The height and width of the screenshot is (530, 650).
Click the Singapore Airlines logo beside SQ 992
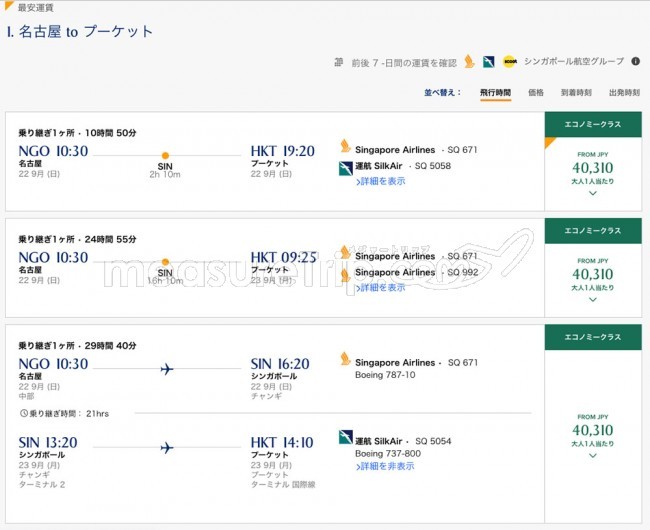345,275
